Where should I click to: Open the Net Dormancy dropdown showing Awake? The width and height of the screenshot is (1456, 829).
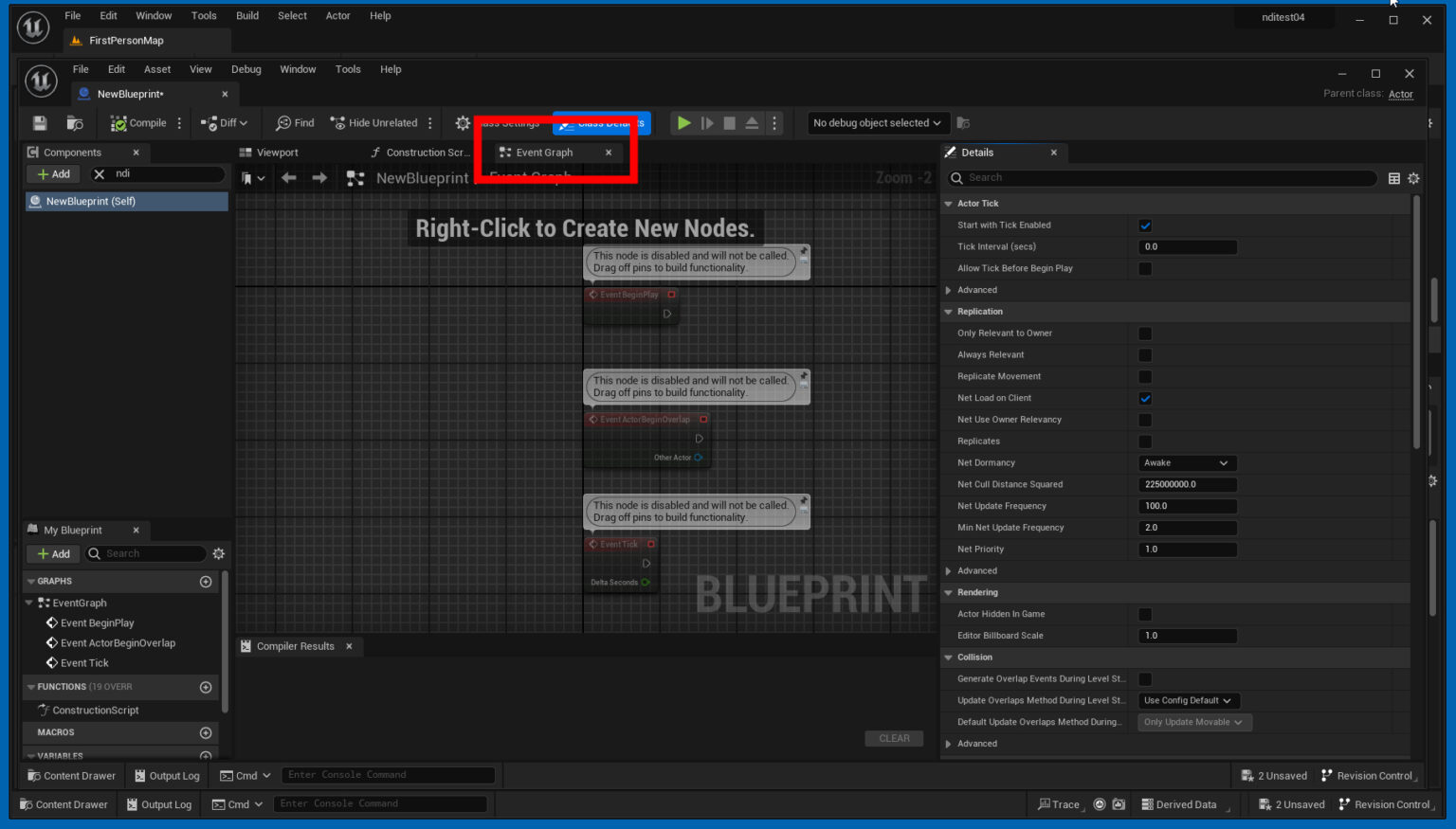pos(1187,462)
